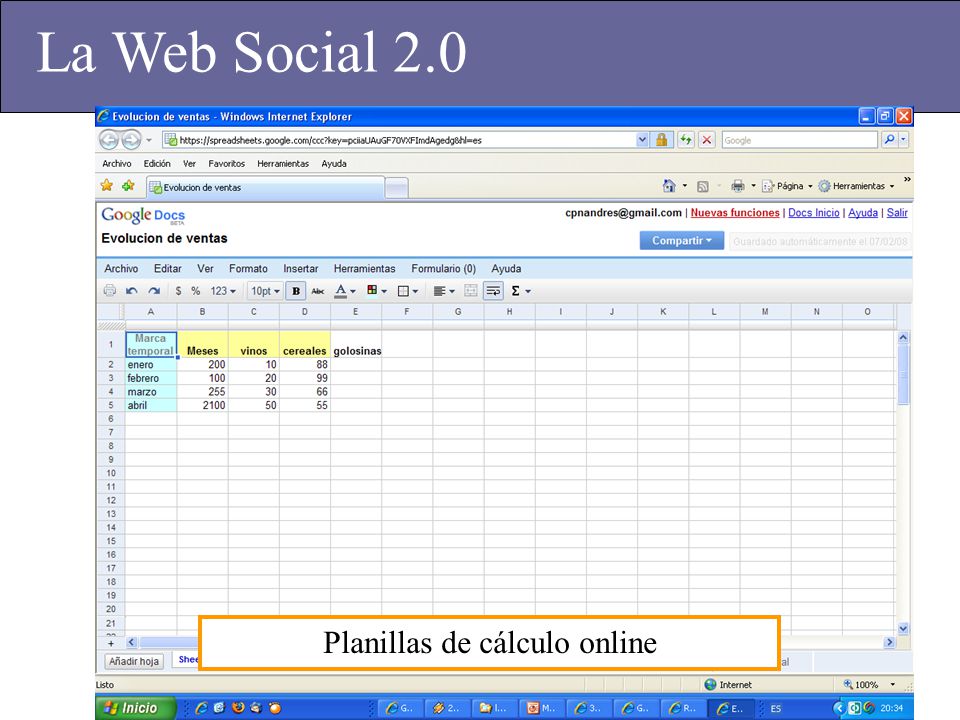Redo the last undone action
Image resolution: width=960 pixels, height=720 pixels.
[154, 291]
